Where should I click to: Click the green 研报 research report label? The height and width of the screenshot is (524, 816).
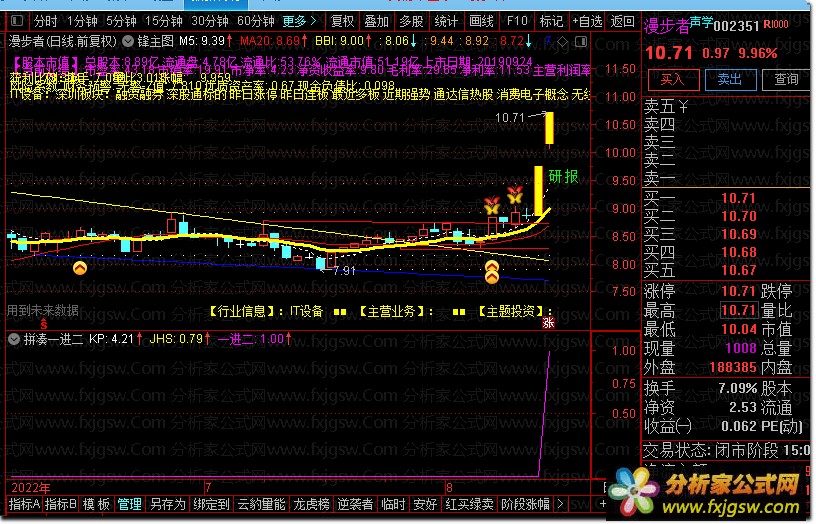click(x=563, y=176)
